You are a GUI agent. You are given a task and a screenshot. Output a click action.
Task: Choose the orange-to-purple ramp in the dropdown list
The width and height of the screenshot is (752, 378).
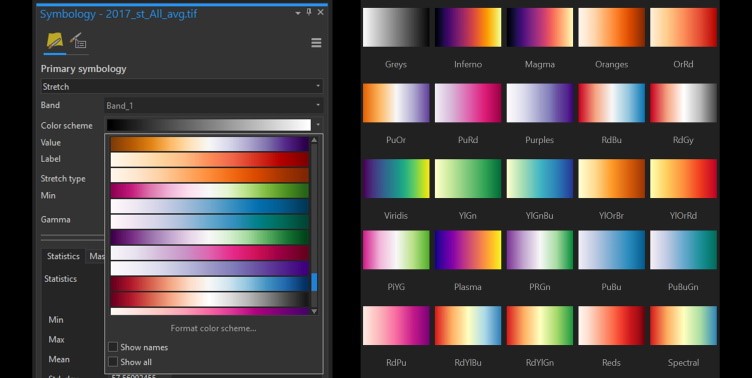click(210, 144)
